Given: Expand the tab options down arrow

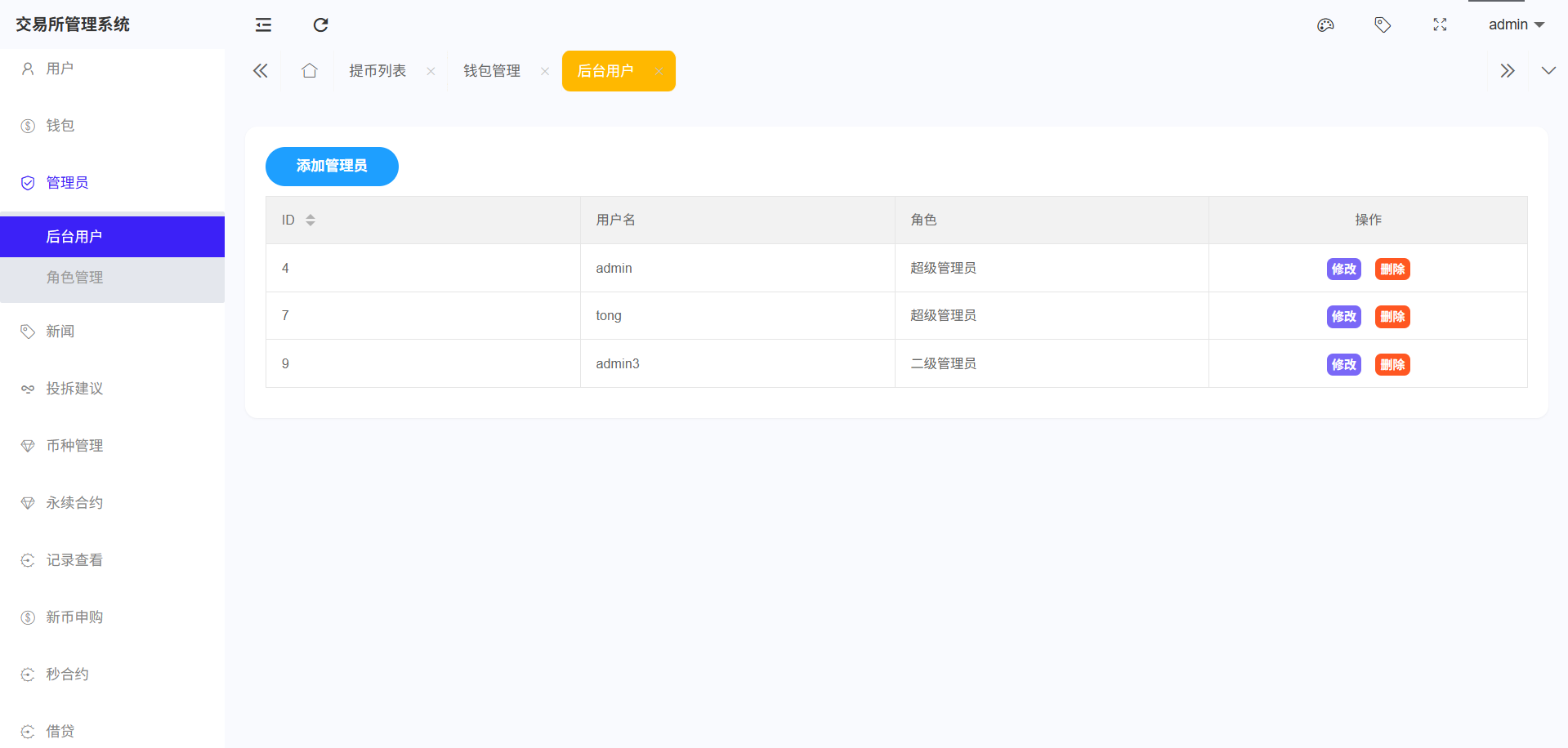Looking at the screenshot, I should tap(1548, 71).
